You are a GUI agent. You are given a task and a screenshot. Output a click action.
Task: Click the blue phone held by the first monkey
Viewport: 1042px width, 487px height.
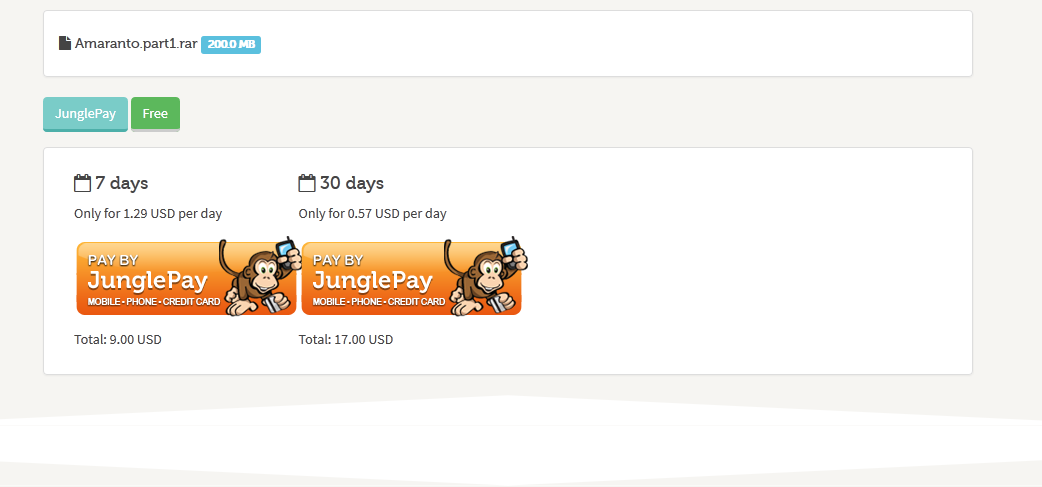286,247
